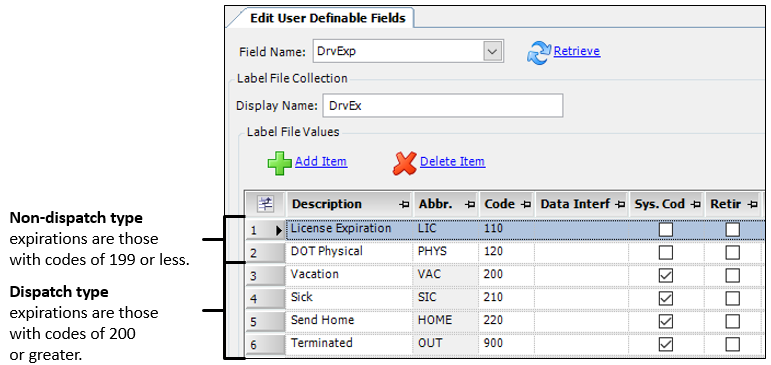The width and height of the screenshot is (771, 365).
Task: Click the Retrieve link
Action: 577,51
